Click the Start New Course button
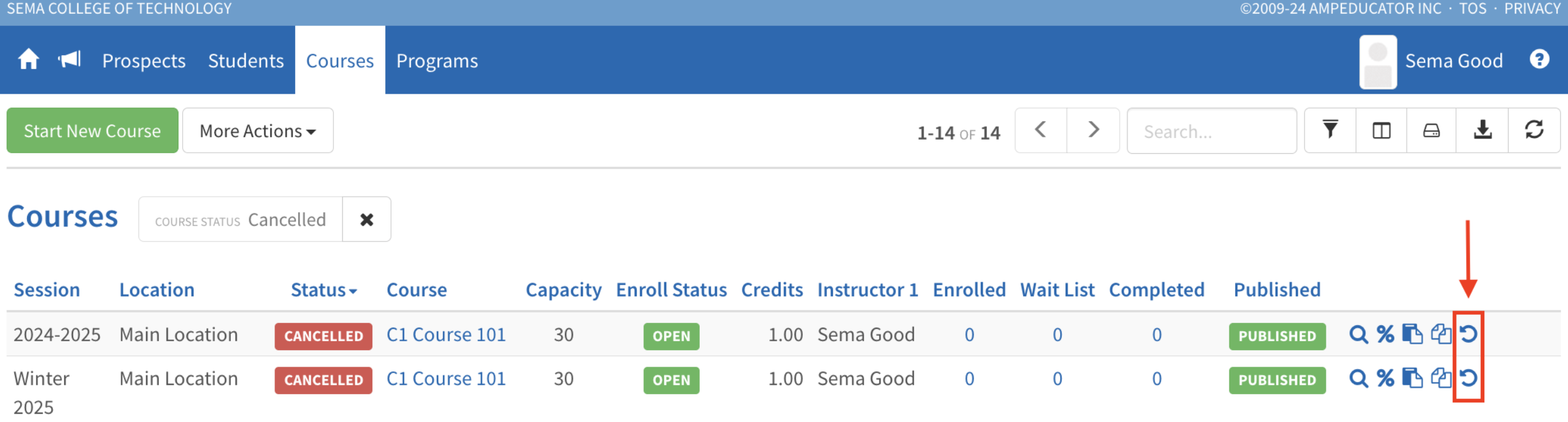Image resolution: width=1568 pixels, height=422 pixels. point(92,131)
